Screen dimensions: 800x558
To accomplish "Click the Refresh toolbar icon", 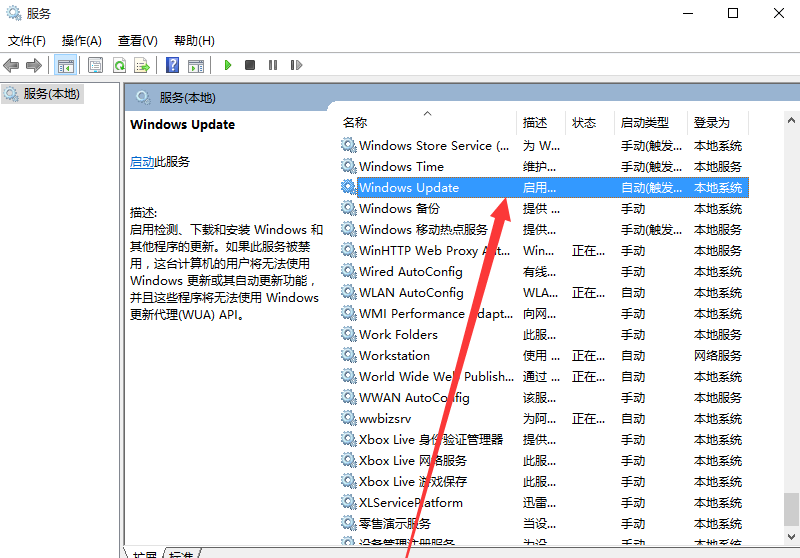I will pyautogui.click(x=119, y=65).
